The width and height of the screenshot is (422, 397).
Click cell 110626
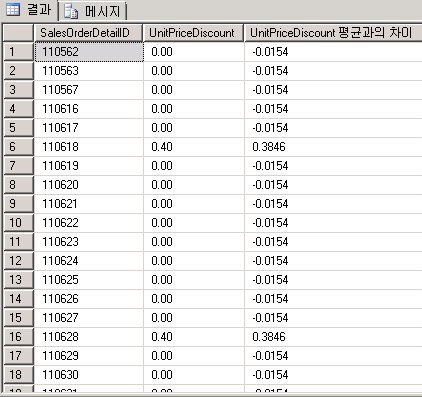(x=89, y=299)
